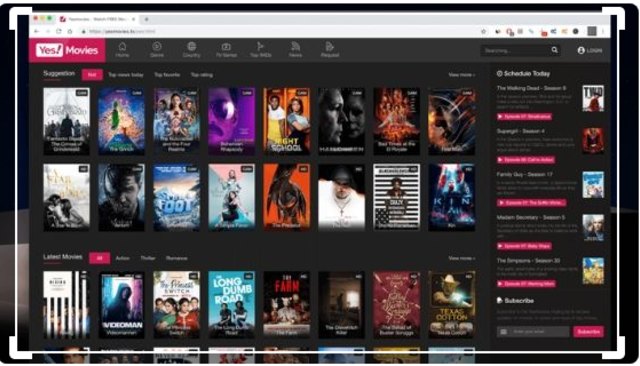This screenshot has height=366, width=640.
Task: Click the Walking Dead schedule thumbnail
Action: (x=593, y=98)
